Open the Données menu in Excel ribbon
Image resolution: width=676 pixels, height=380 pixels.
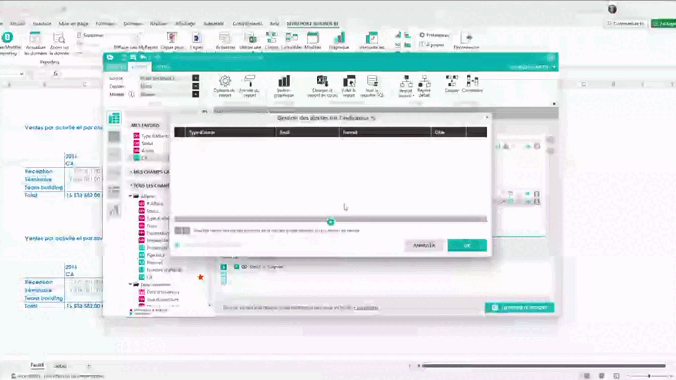[133, 24]
